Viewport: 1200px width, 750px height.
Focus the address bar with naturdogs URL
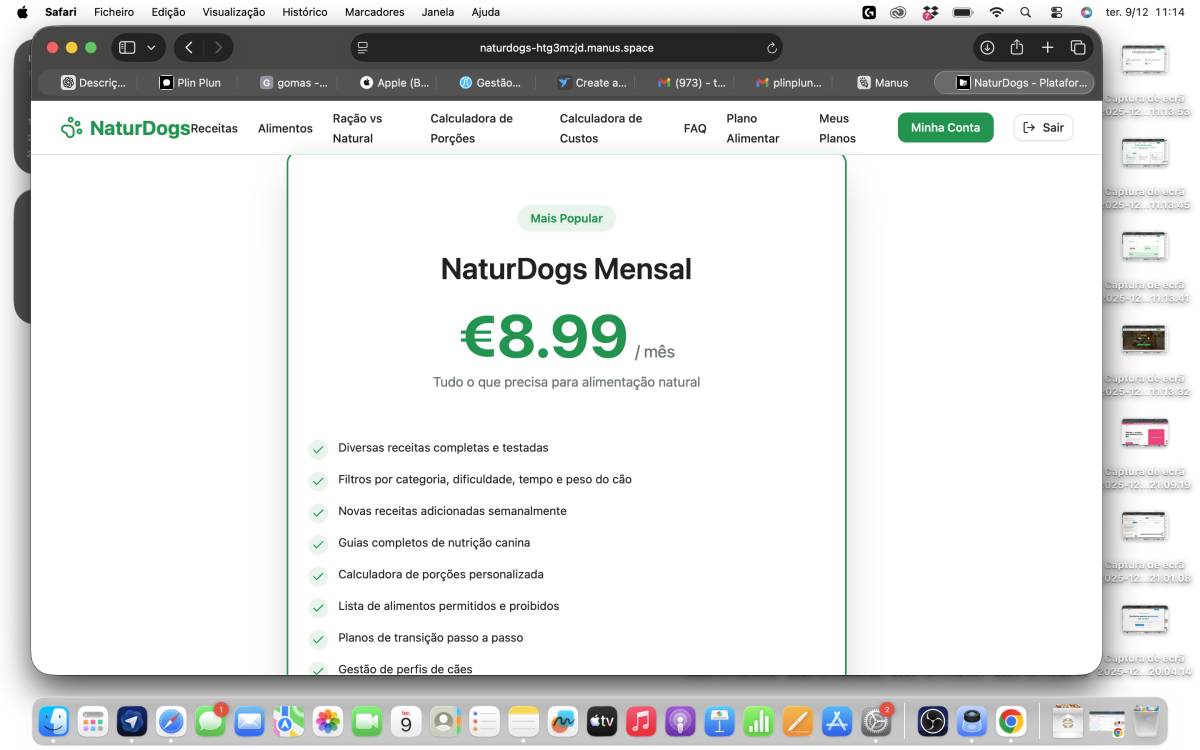[x=567, y=48]
